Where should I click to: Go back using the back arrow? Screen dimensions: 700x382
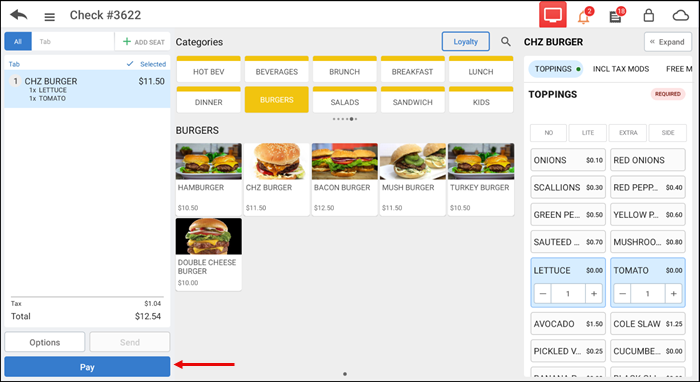tap(19, 15)
